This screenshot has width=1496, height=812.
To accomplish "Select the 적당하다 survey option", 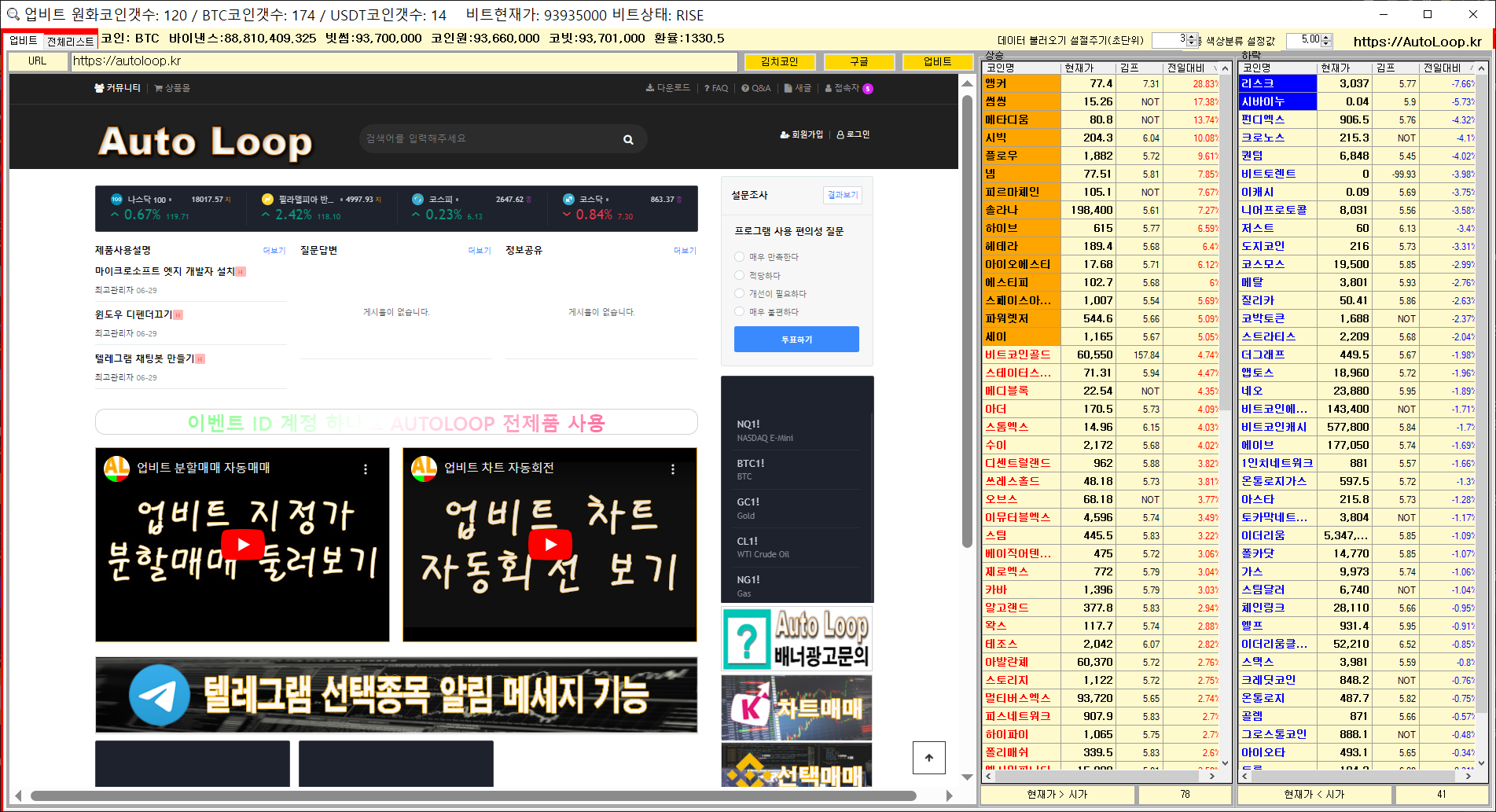I will pyautogui.click(x=739, y=275).
